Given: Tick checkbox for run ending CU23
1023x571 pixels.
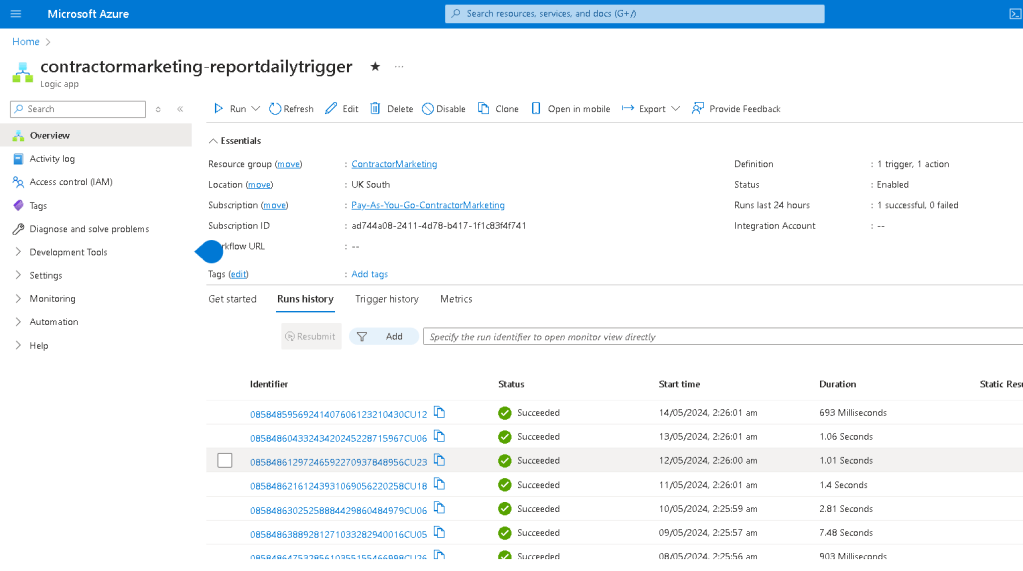Looking at the screenshot, I should pyautogui.click(x=225, y=461).
